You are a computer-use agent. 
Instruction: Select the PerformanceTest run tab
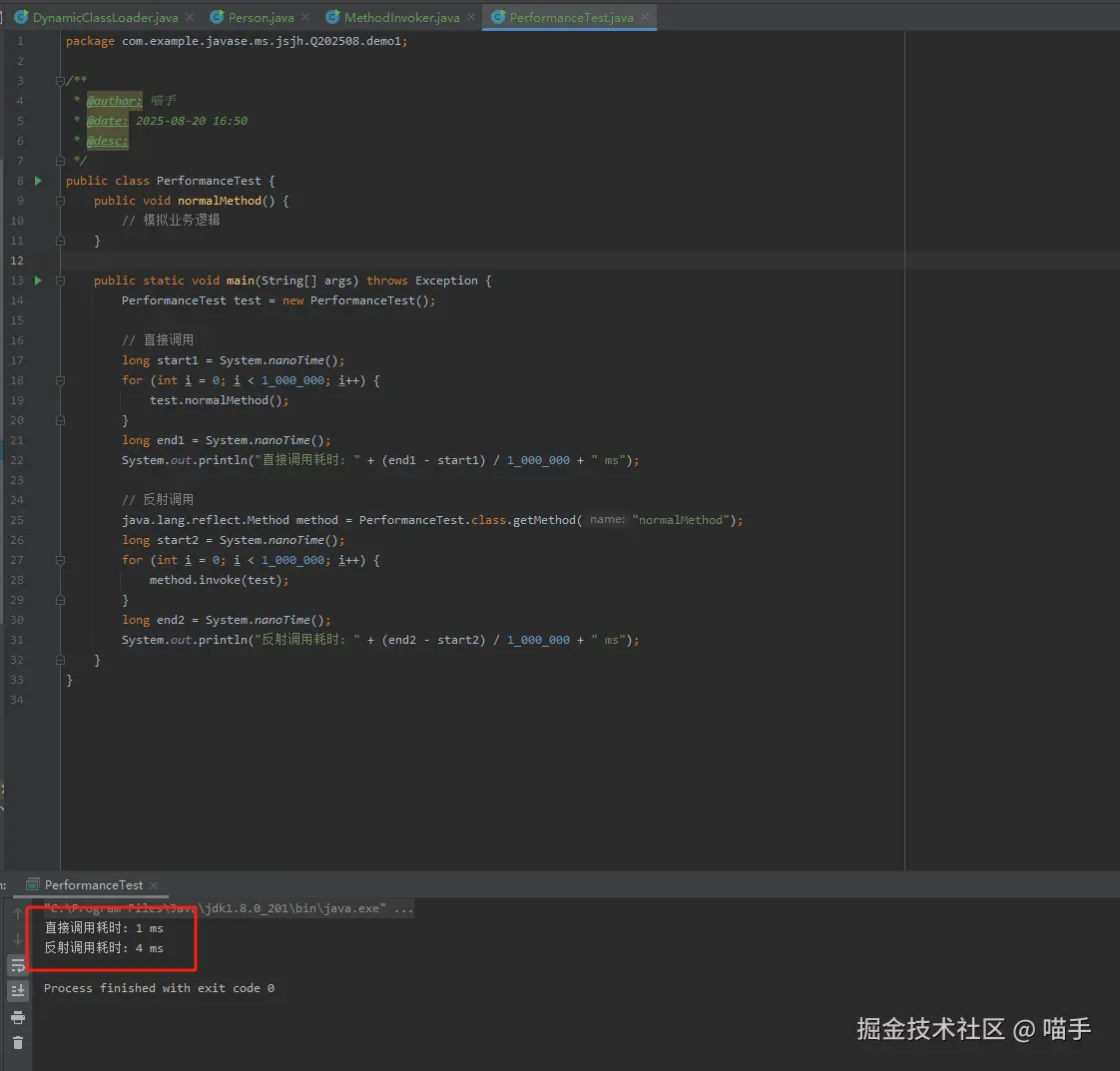tap(94, 884)
